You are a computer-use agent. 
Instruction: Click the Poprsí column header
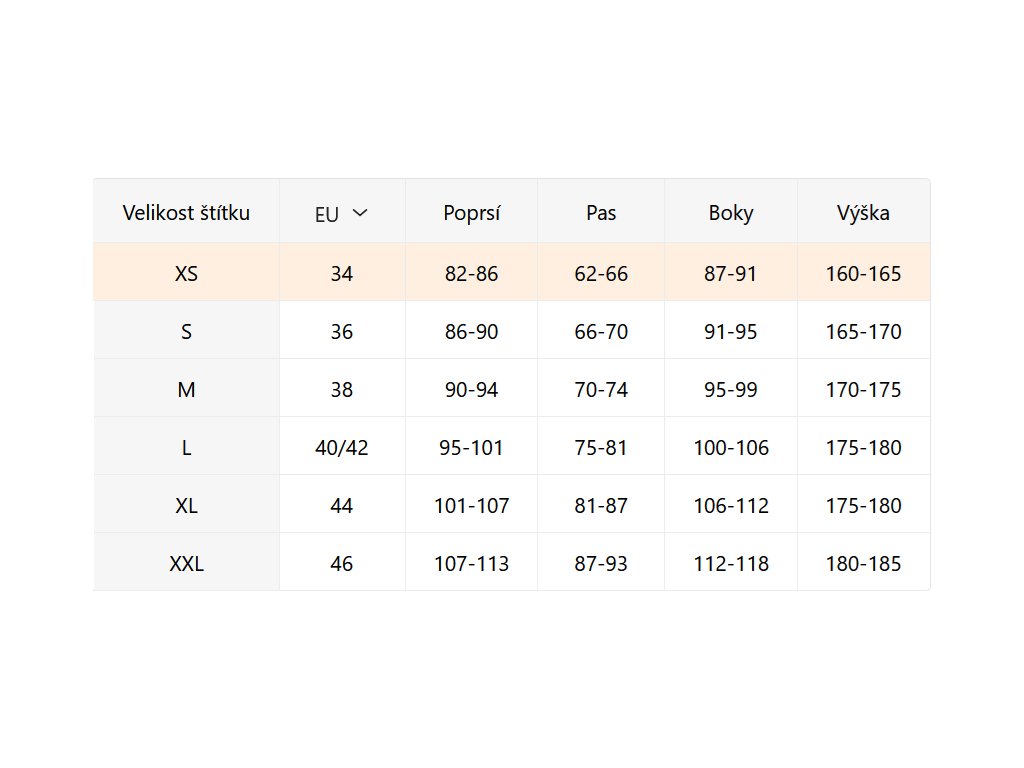point(471,212)
